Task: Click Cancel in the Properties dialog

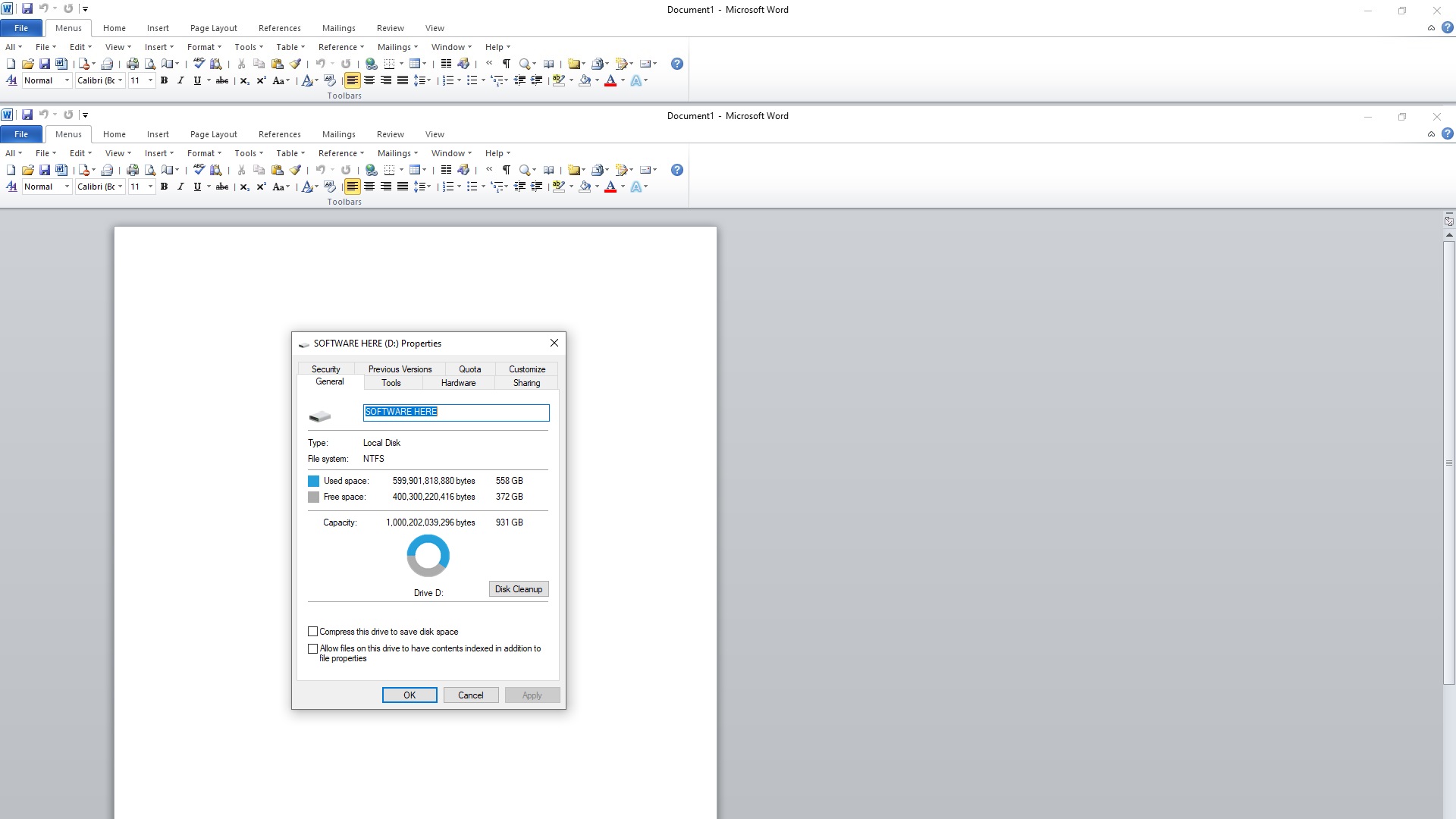Action: [x=470, y=695]
